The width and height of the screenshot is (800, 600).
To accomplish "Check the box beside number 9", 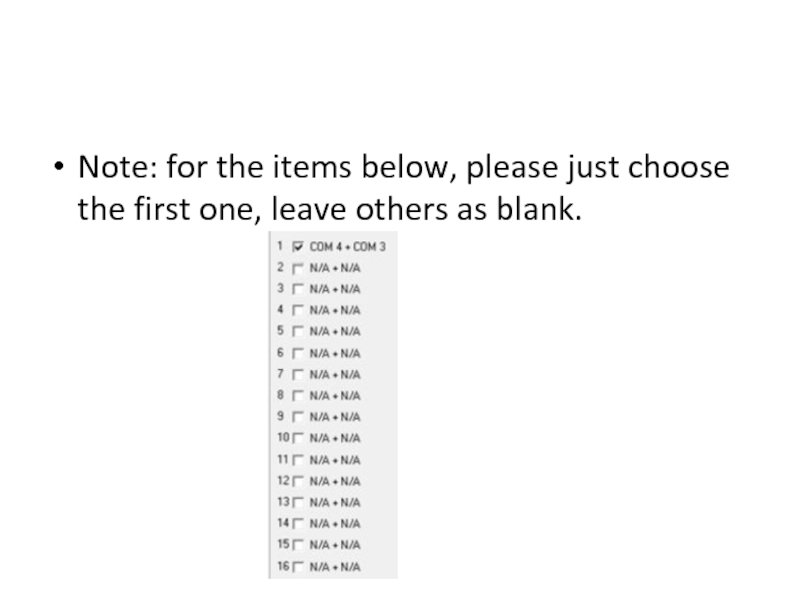I will click(297, 417).
